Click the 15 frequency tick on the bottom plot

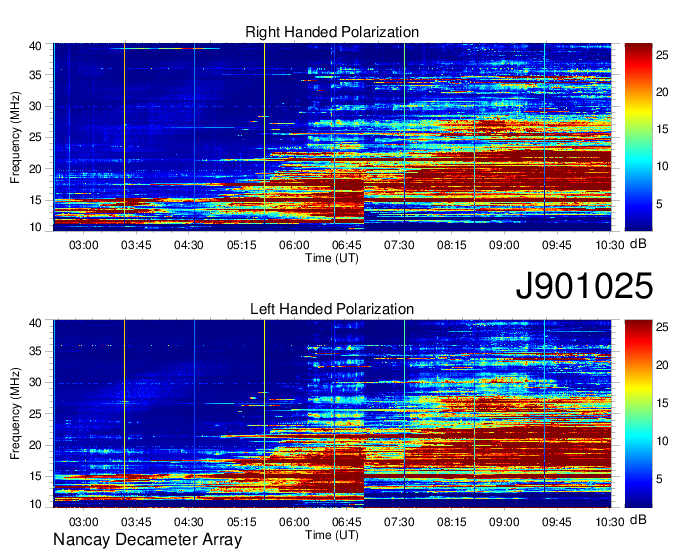(35, 477)
